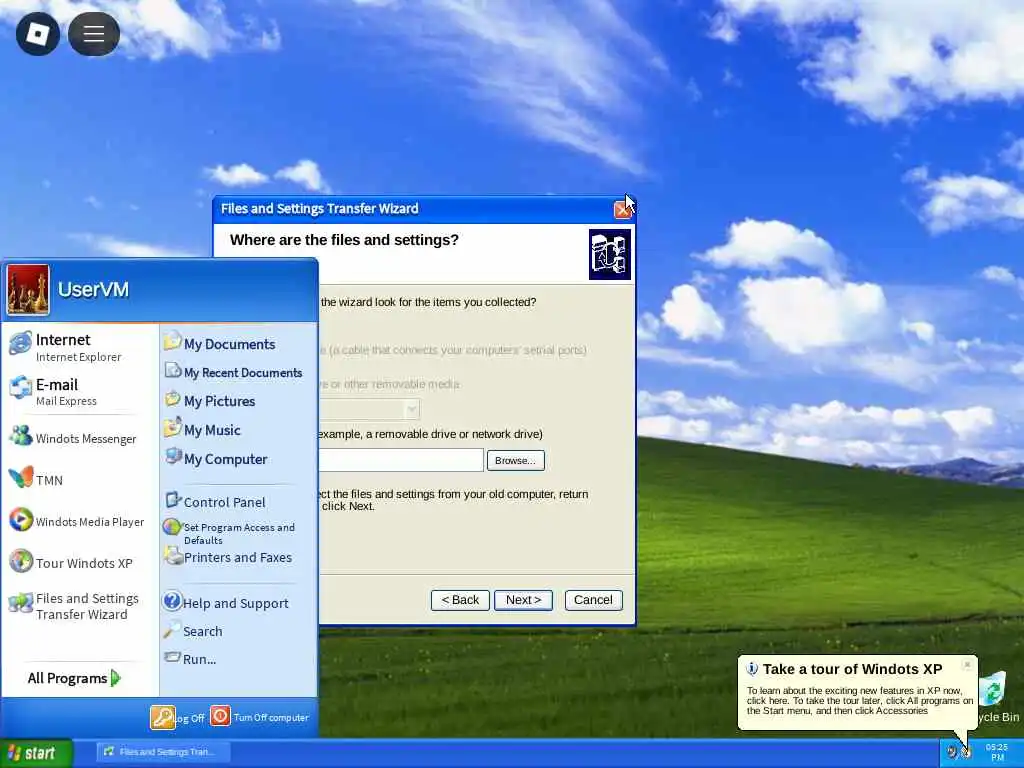Screen dimensions: 1024x768
Task: Click the Run icon
Action: tap(172, 658)
